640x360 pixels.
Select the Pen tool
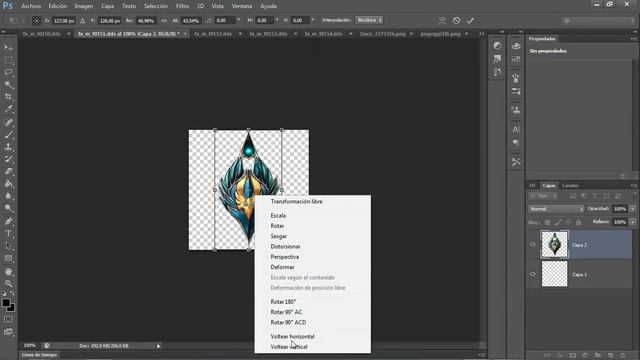click(x=8, y=221)
